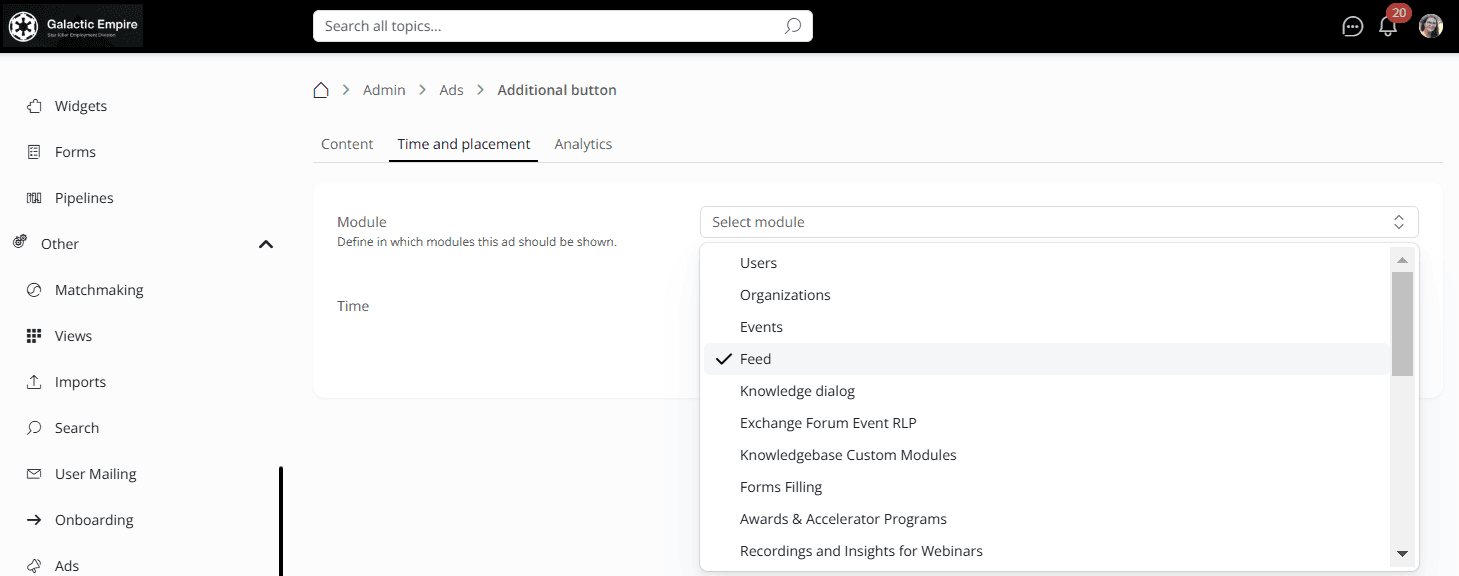Navigate to Ads breadcrumb link
This screenshot has height=576, width=1459.
pos(451,90)
